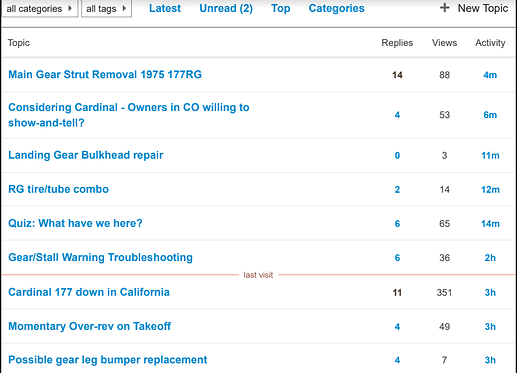Switch to the Top tab
Image resolution: width=517 pixels, height=373 pixels.
tap(281, 8)
